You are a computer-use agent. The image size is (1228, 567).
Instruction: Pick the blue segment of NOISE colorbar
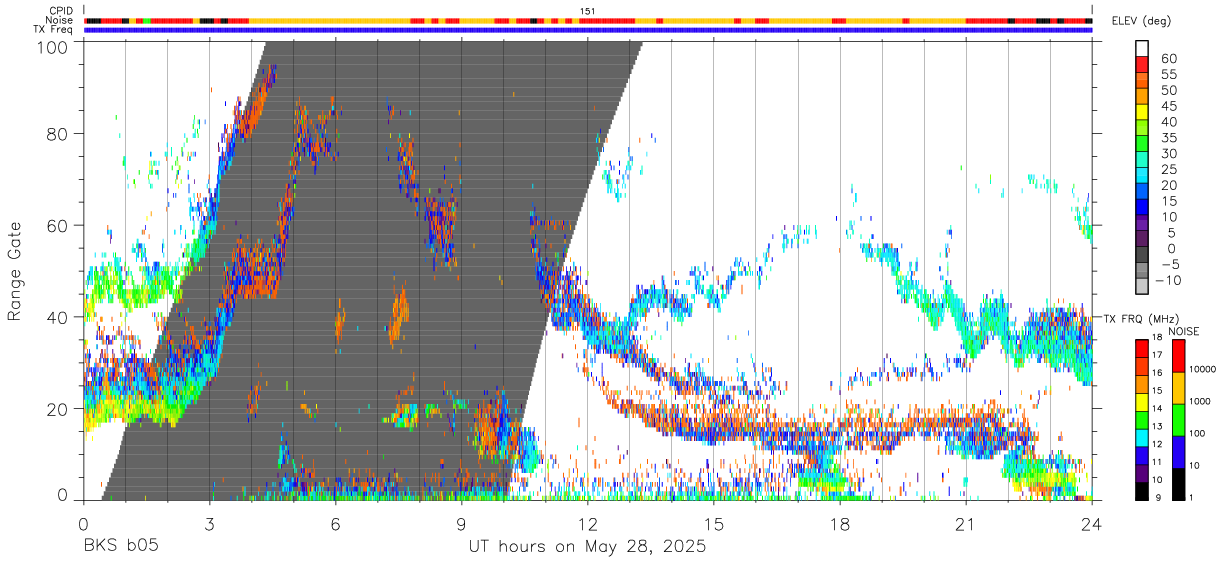coord(1177,451)
